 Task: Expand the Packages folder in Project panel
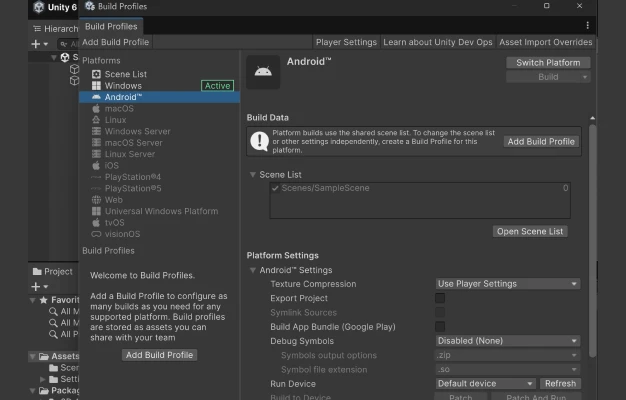coord(33,390)
